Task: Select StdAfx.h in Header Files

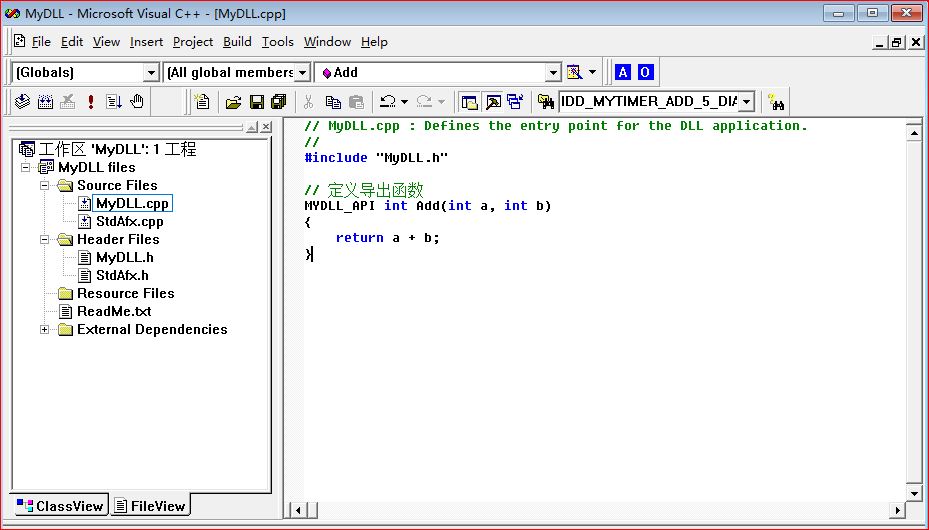Action: tap(122, 275)
